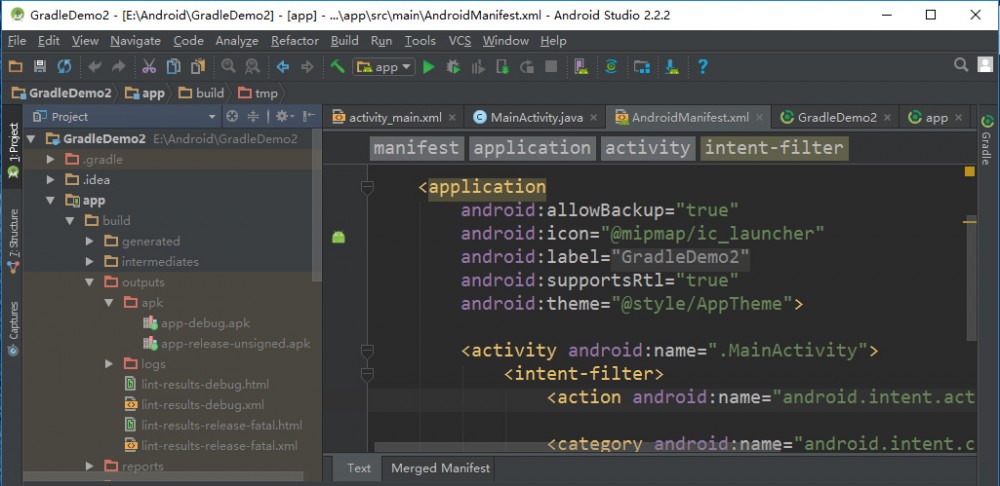Screen dimensions: 1000x486
Task: Expand the logs folder
Action: (x=110, y=364)
